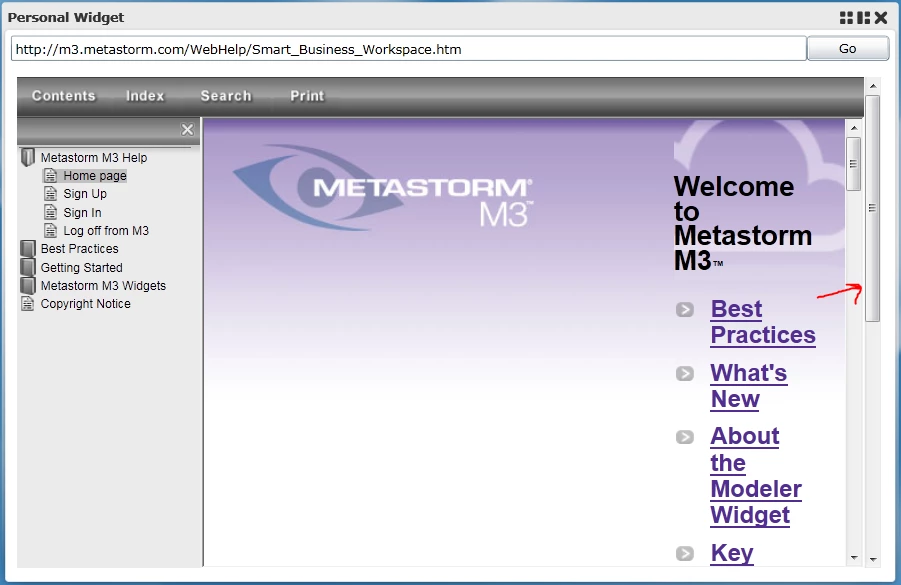Click the Home page document icon
The height and width of the screenshot is (585, 901).
click(x=51, y=176)
